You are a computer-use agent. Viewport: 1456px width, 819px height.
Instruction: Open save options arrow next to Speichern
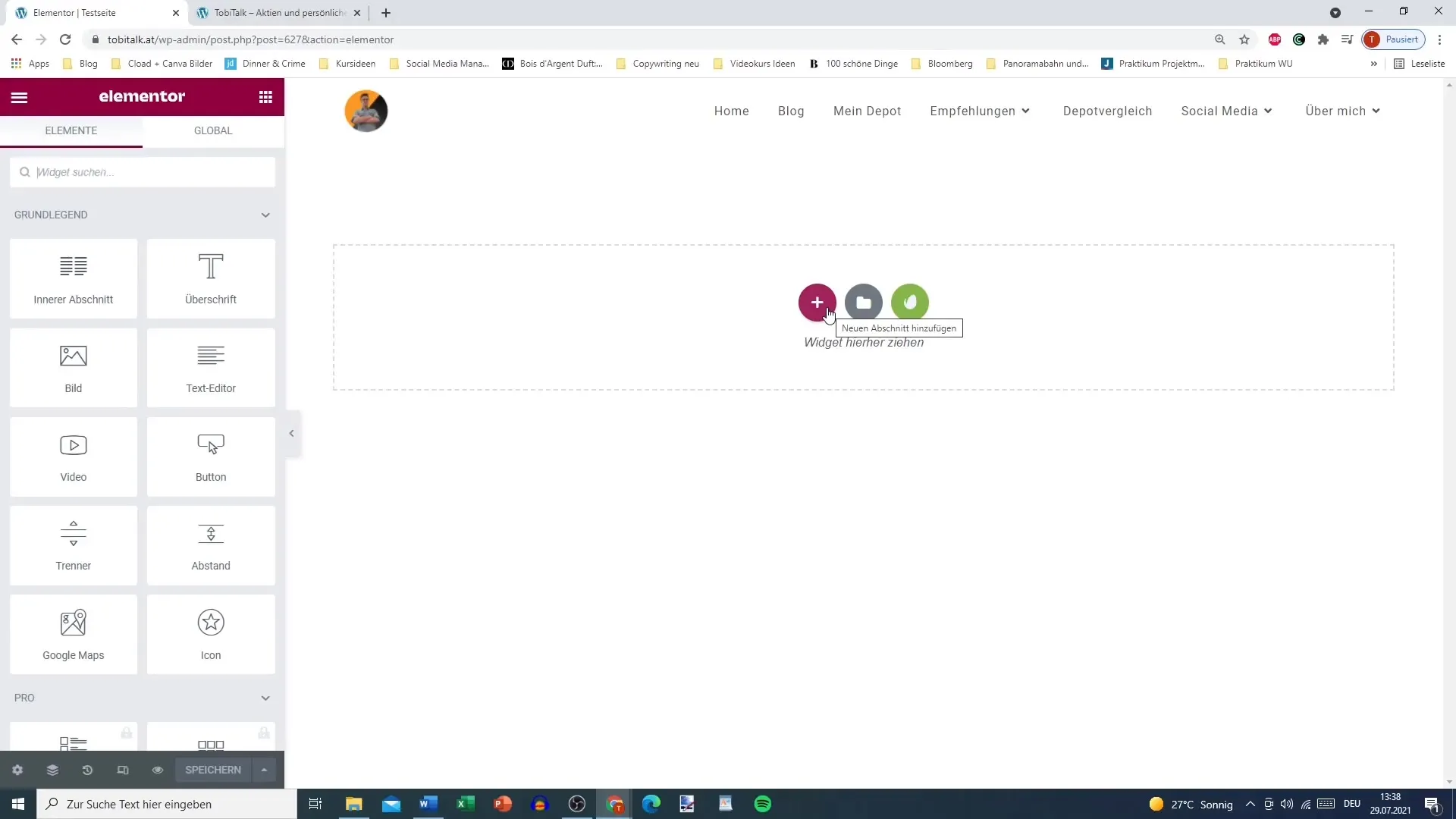(x=264, y=770)
